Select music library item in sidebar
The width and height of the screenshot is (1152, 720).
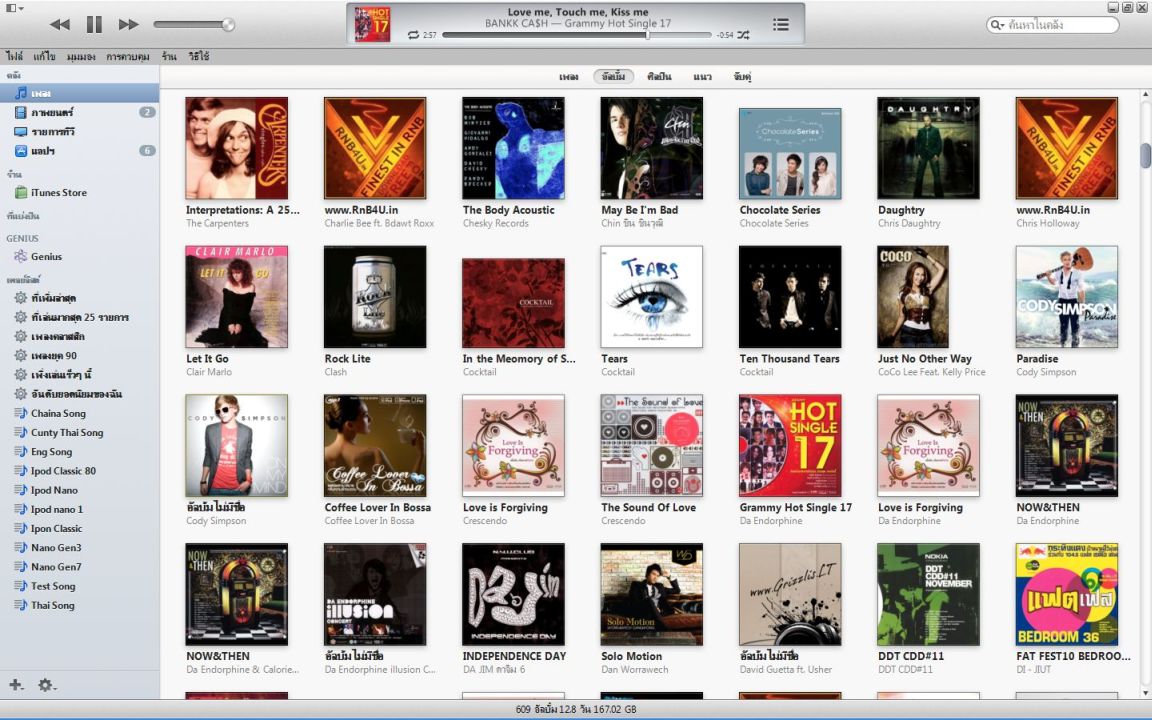click(79, 93)
